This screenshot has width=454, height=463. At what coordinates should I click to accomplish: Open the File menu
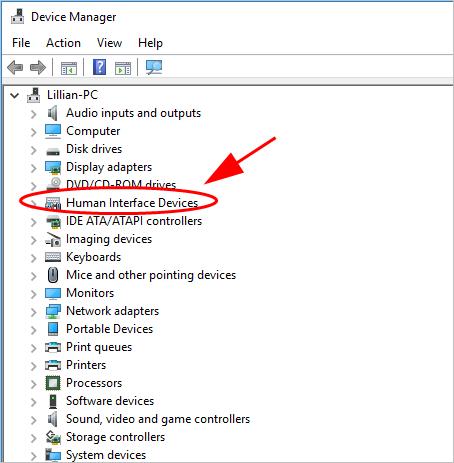(21, 43)
